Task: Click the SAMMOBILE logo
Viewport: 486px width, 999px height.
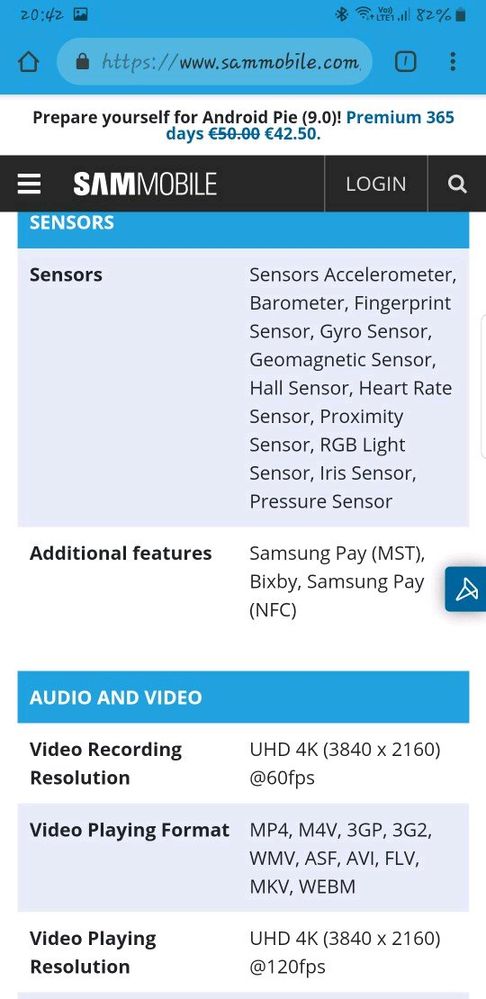Action: pos(145,184)
